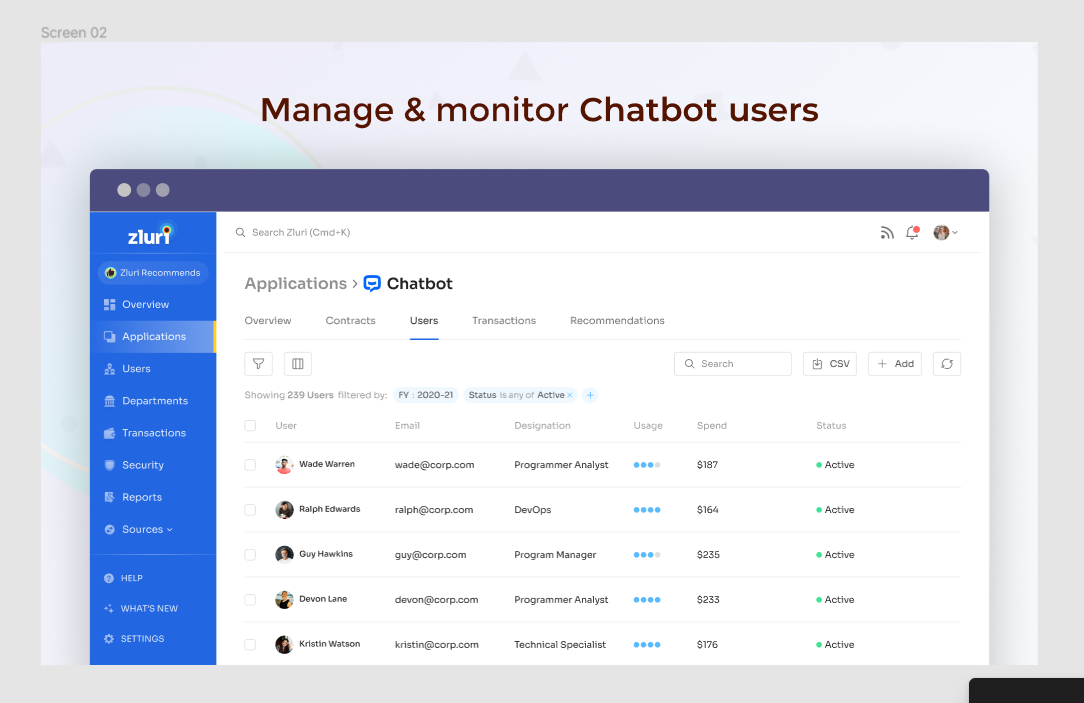1084x703 pixels.
Task: Click Devon Lane's Active status
Action: [835, 600]
